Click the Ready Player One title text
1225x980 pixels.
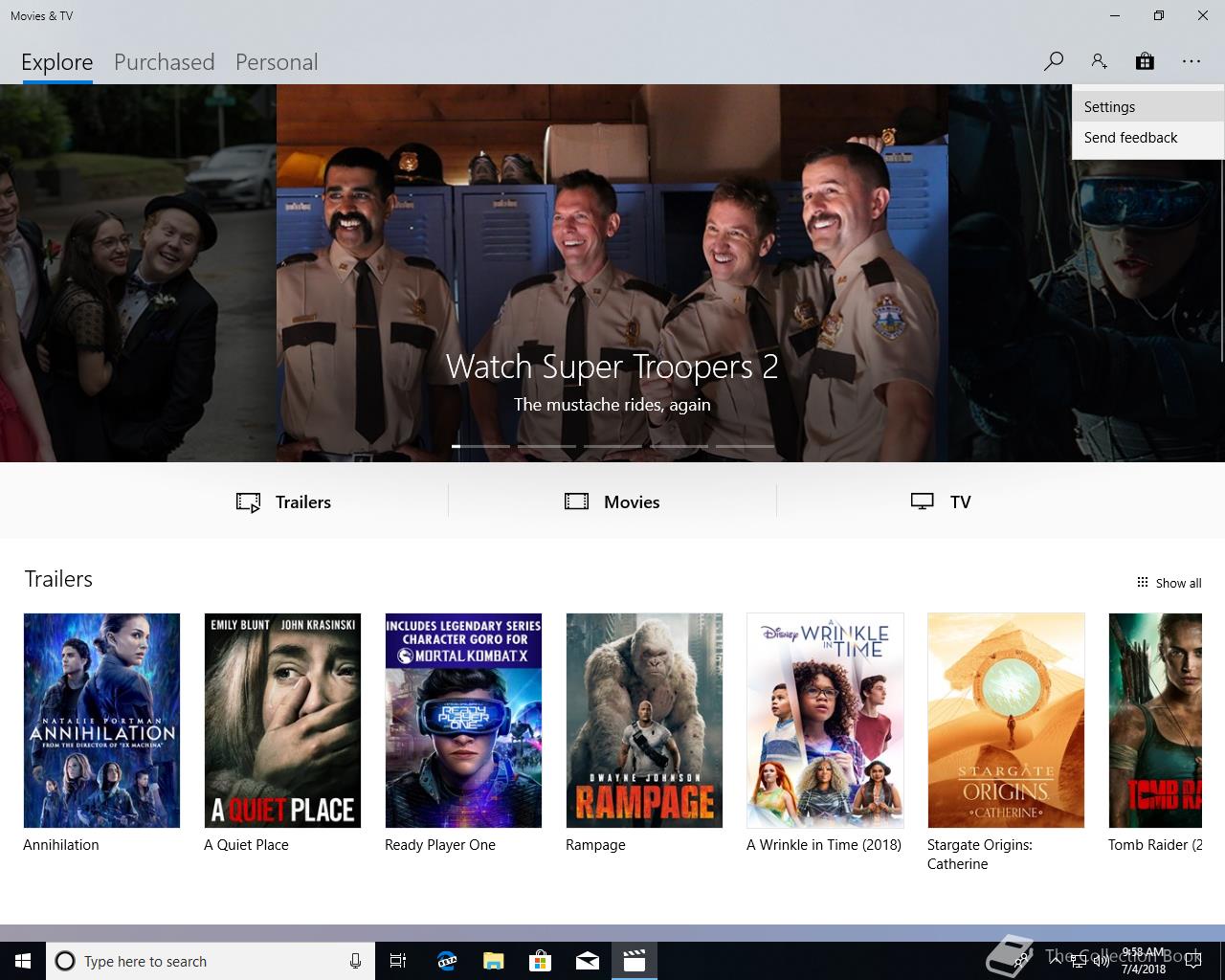440,845
